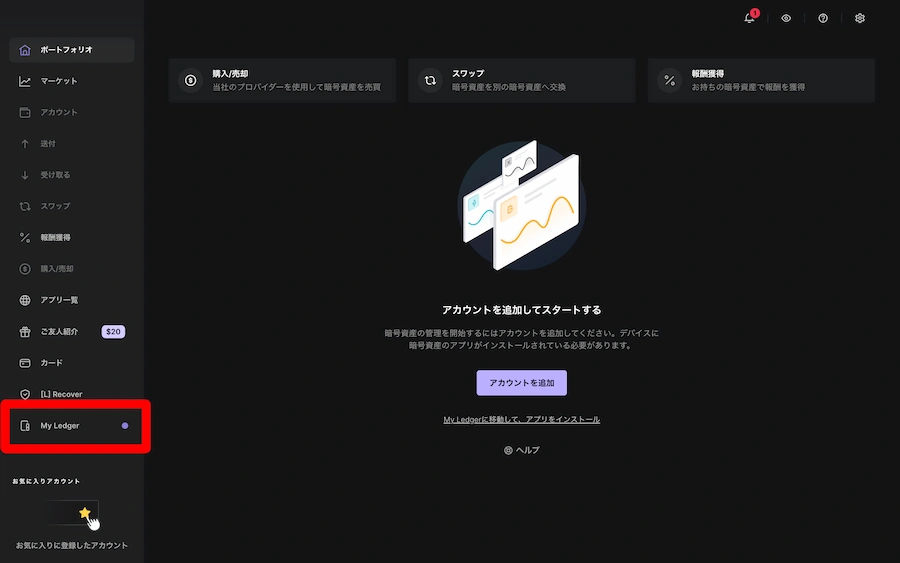This screenshot has width=900, height=563.
Task: Click the ご友人紹介 gift icon
Action: click(25, 331)
